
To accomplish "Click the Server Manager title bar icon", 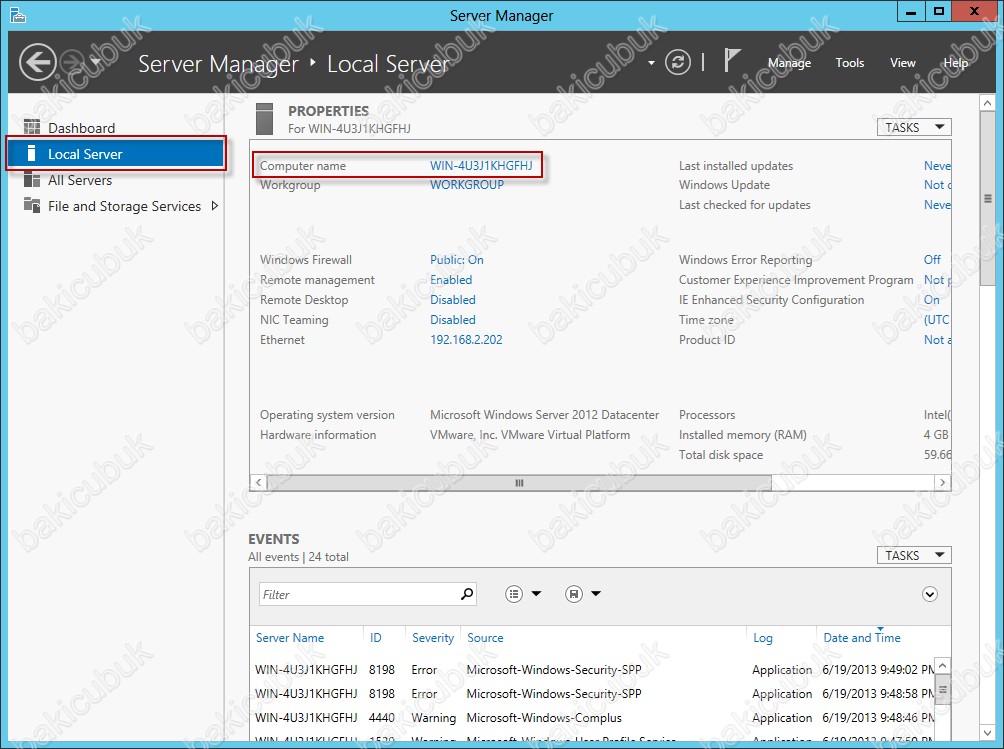I will [18, 15].
